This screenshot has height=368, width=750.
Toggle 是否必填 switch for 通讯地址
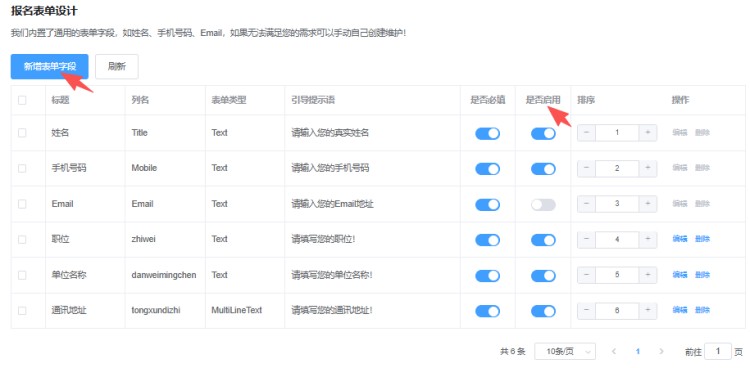coord(487,312)
